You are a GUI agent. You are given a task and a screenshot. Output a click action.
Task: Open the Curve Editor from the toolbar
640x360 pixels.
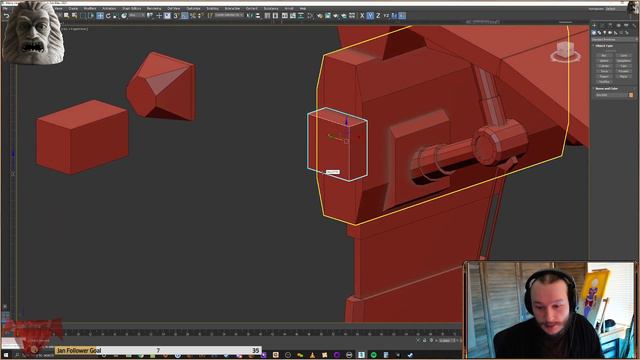(293, 16)
